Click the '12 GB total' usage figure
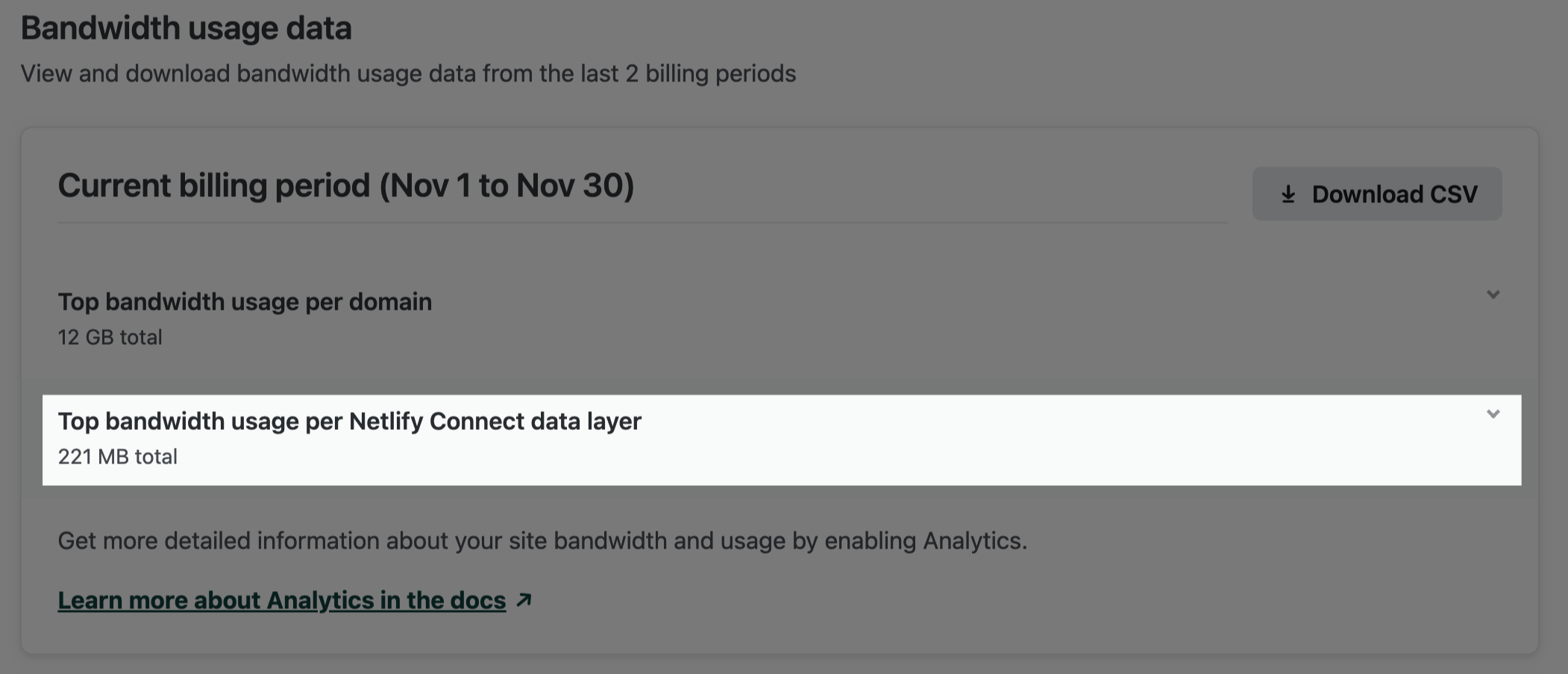Image resolution: width=1568 pixels, height=674 pixels. click(x=110, y=337)
